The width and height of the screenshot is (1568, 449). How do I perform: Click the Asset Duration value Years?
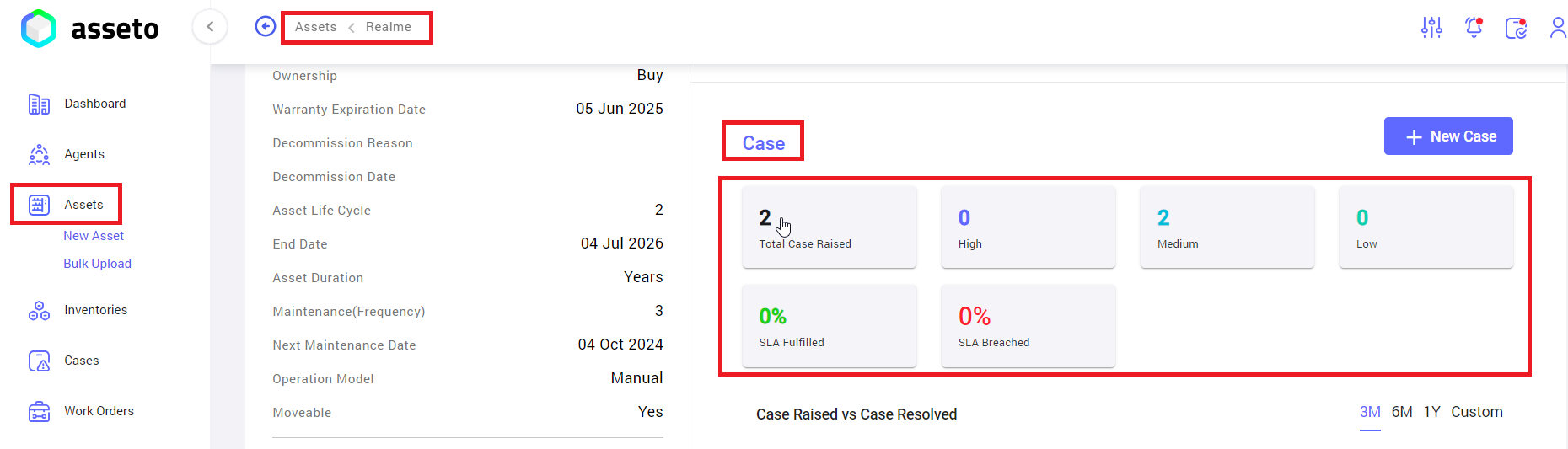pos(643,277)
